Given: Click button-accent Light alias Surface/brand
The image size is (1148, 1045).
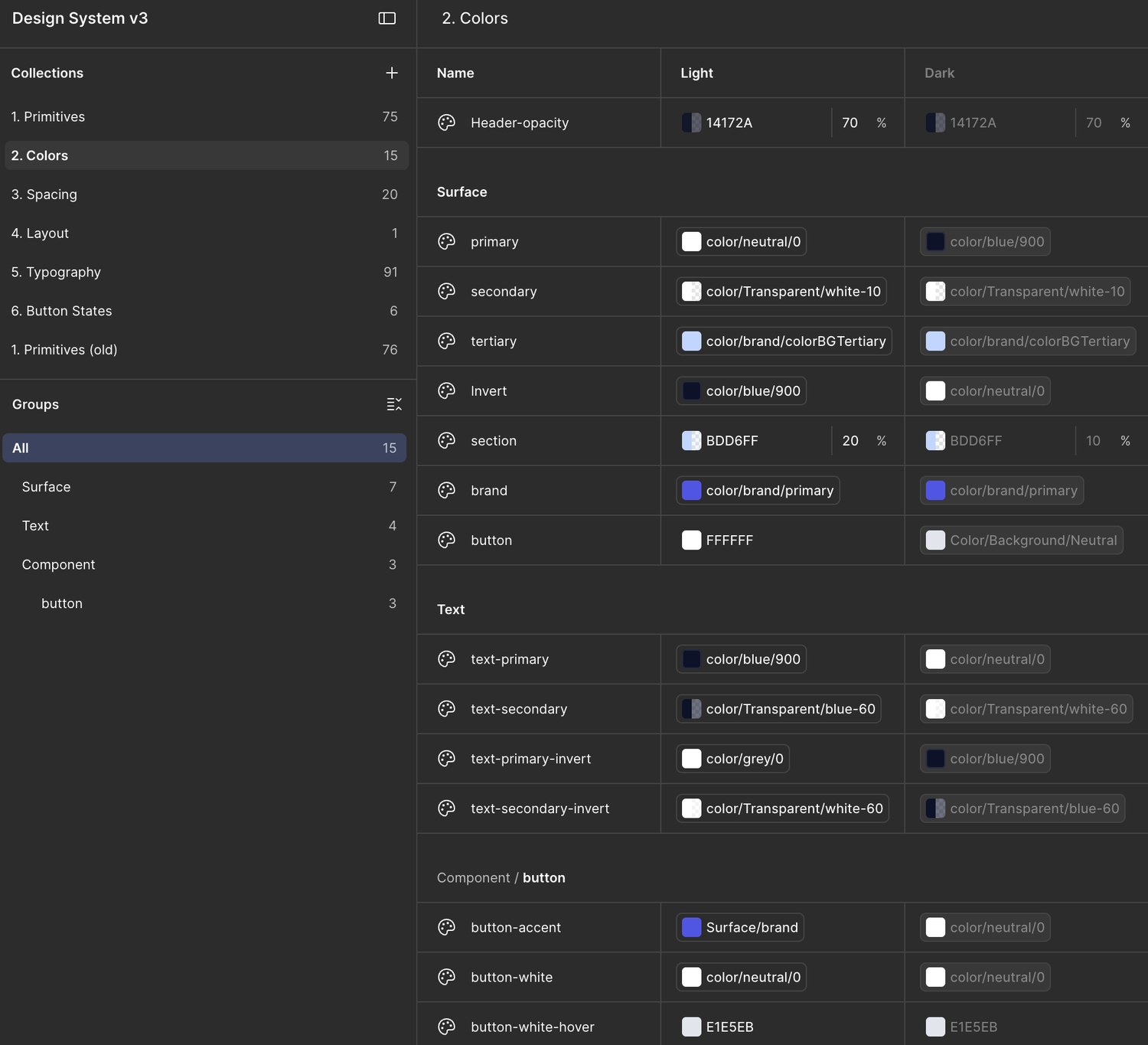Looking at the screenshot, I should pyautogui.click(x=739, y=927).
